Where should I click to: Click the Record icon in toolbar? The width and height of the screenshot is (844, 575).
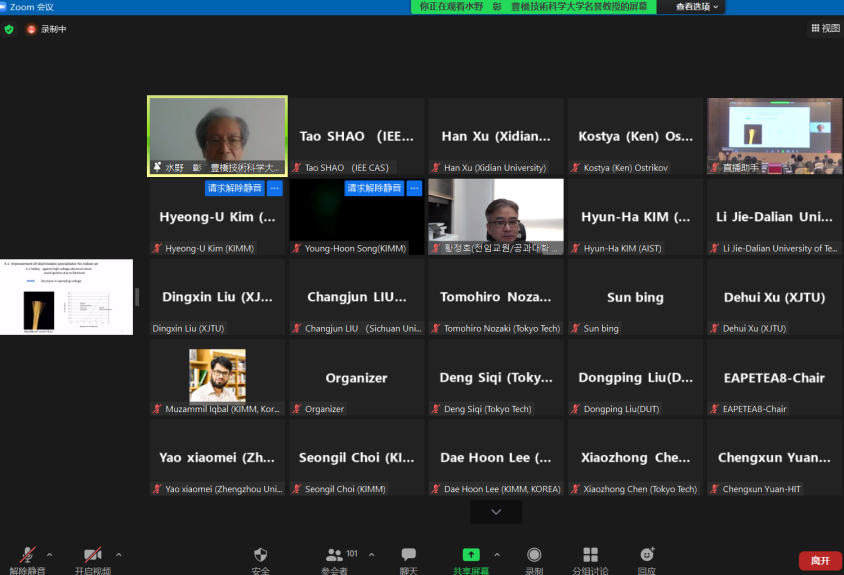tap(534, 556)
